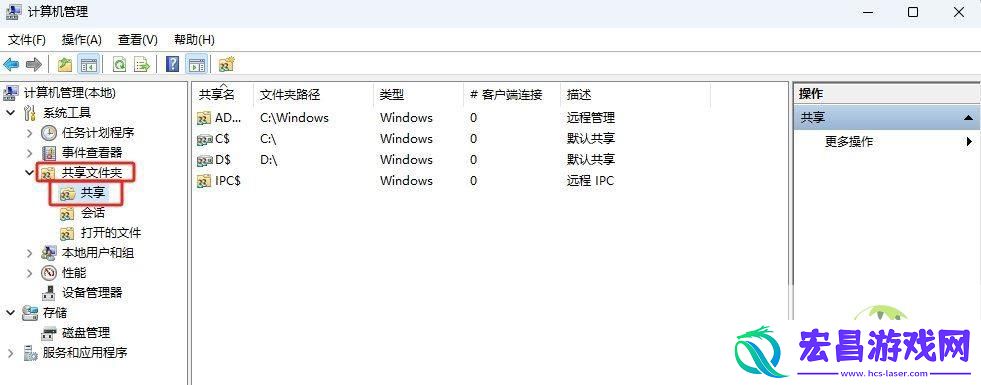Click Windows type cell in IPC$ row
981x385 pixels.
click(406, 181)
